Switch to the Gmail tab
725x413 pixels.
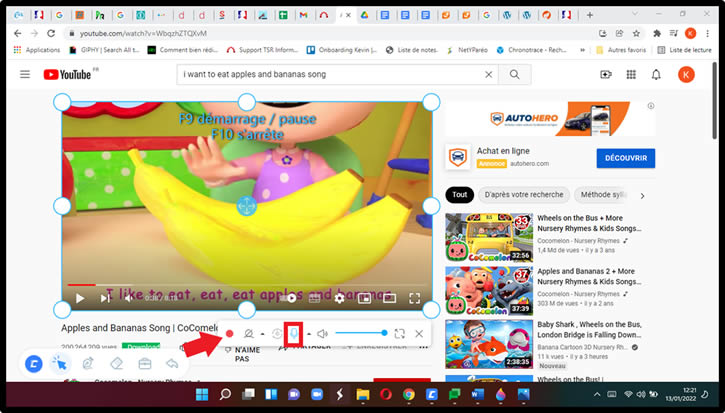pyautogui.click(x=303, y=15)
